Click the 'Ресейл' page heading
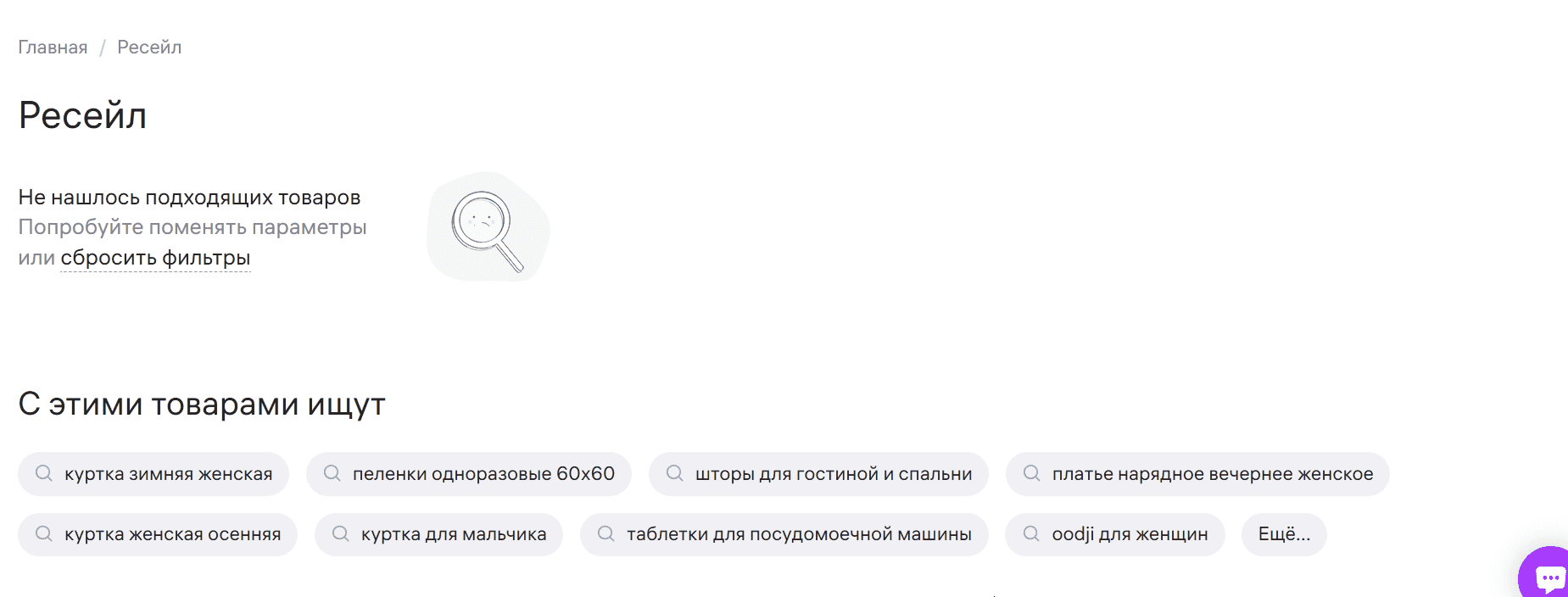 point(83,115)
